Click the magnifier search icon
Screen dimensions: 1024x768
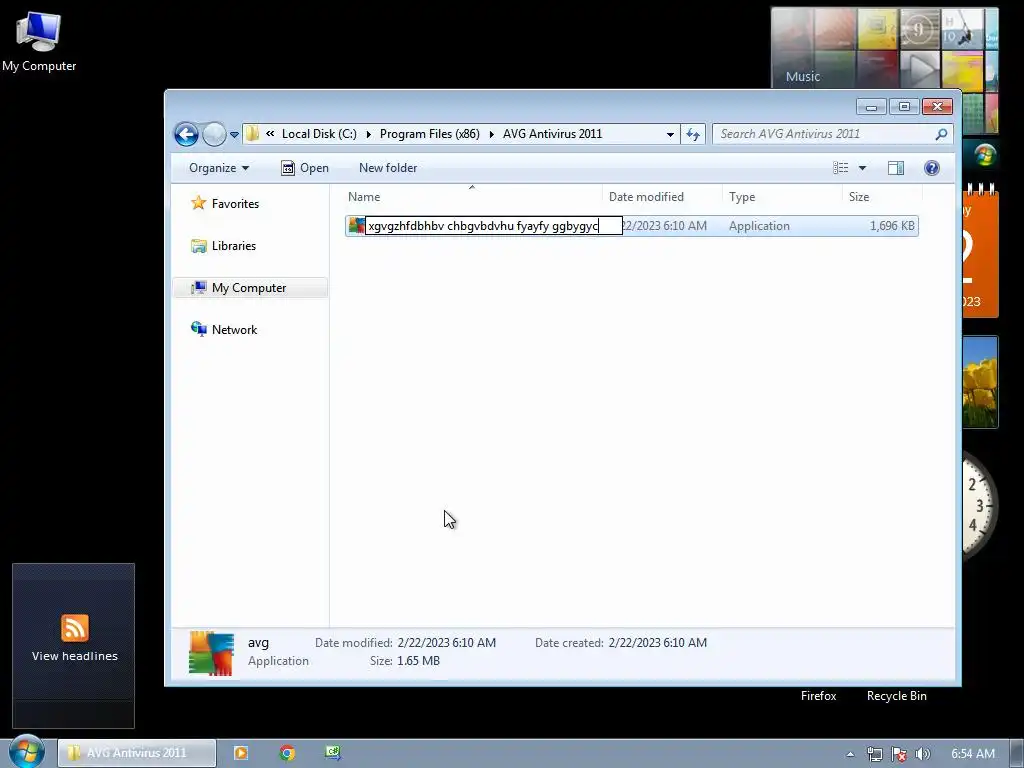click(x=941, y=134)
